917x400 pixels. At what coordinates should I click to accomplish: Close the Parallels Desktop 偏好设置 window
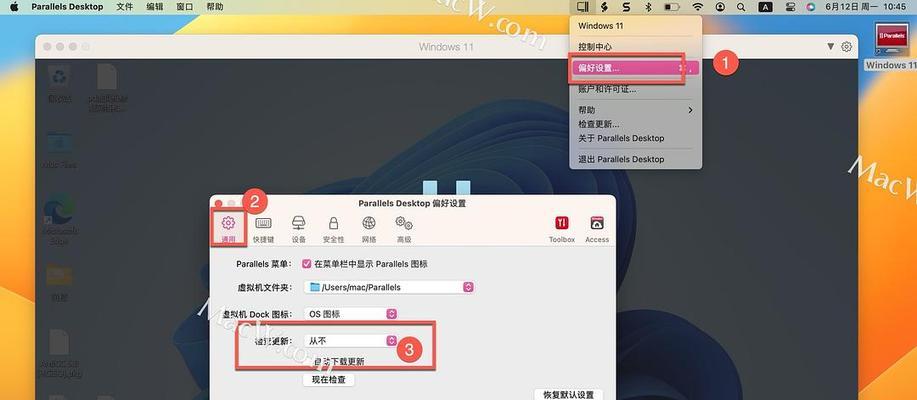point(218,204)
